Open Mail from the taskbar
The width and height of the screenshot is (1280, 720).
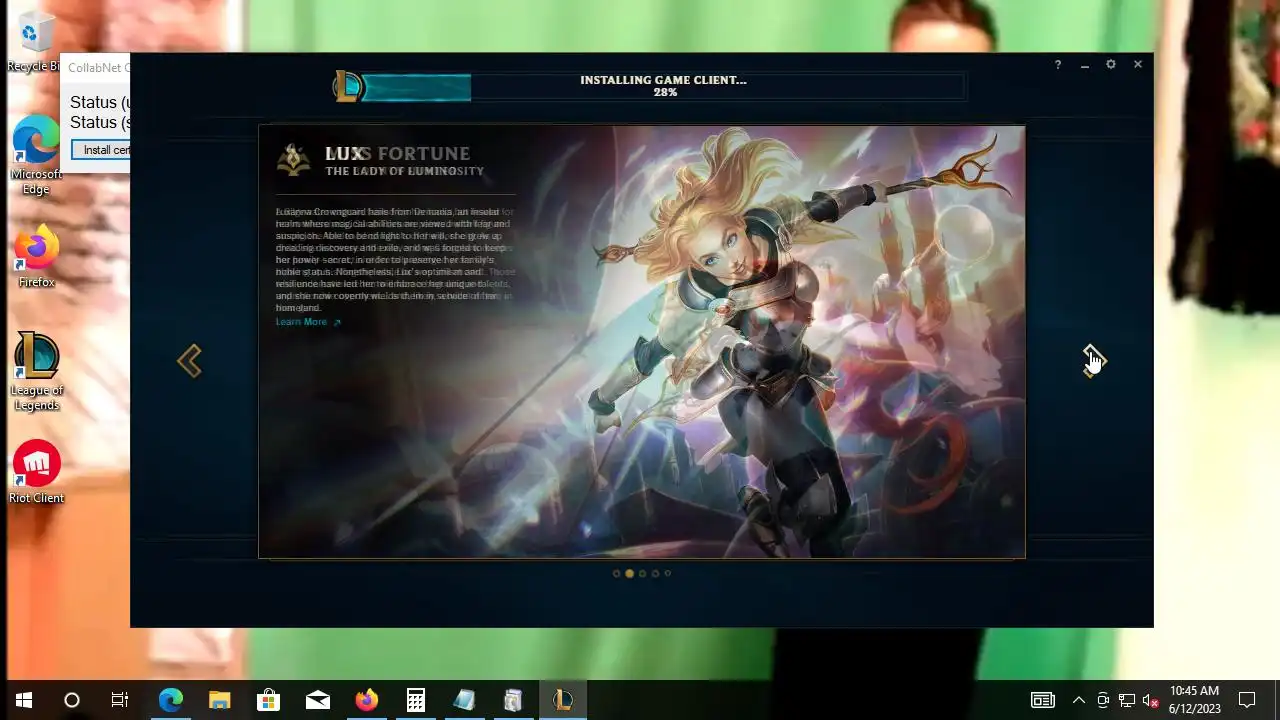tap(318, 700)
